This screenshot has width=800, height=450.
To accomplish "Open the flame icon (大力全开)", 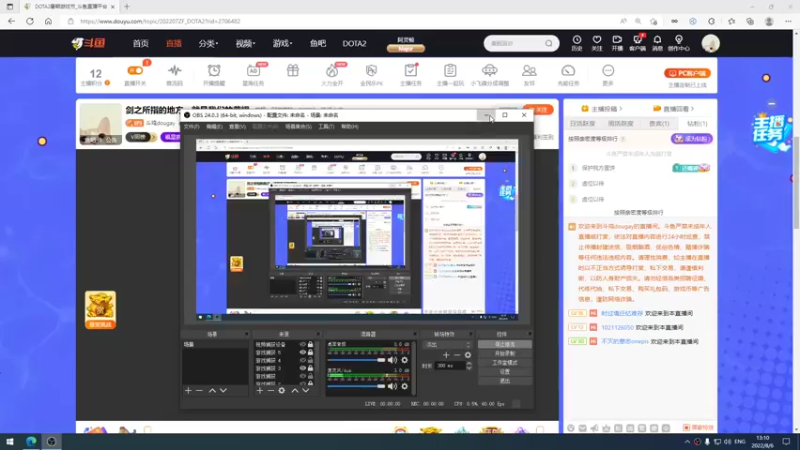I will (x=332, y=70).
